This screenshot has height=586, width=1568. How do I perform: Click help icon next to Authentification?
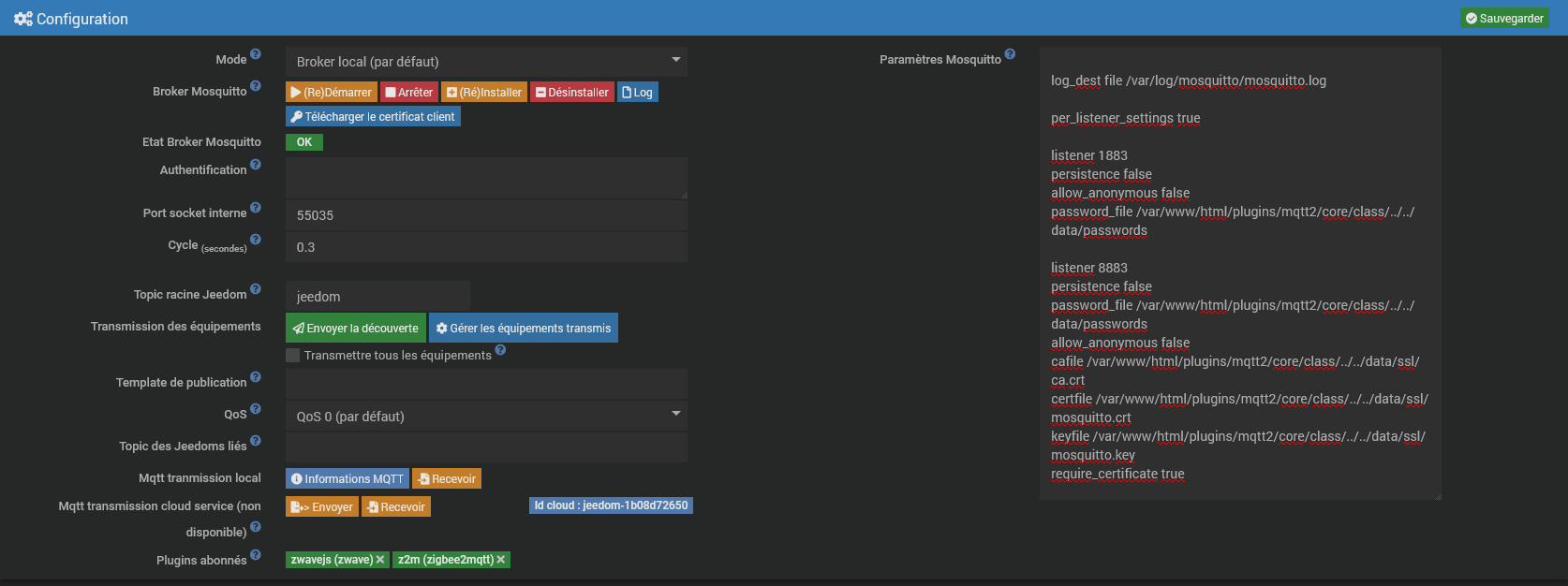pos(256,165)
